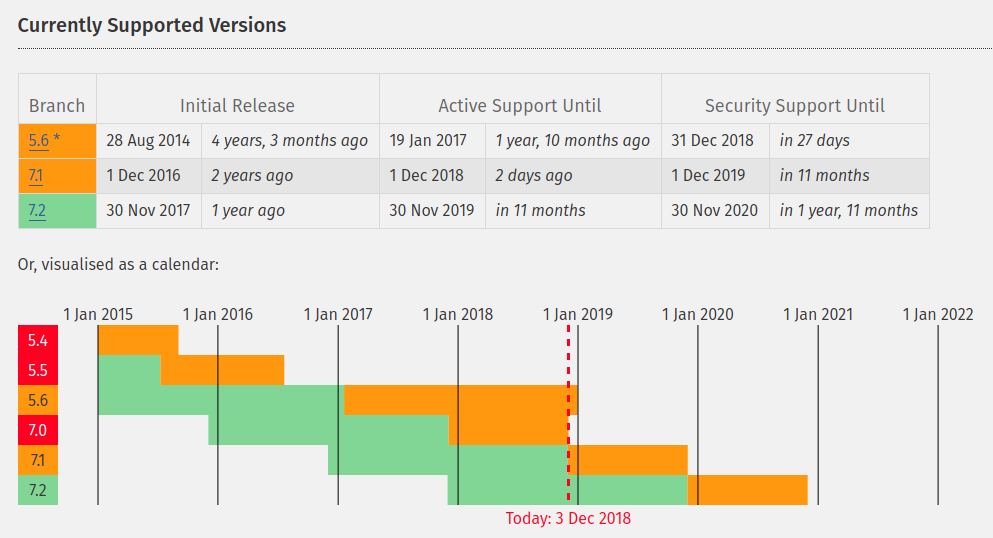
Task: Click the Today: 3 Dec 2018 marker label
Action: click(568, 518)
